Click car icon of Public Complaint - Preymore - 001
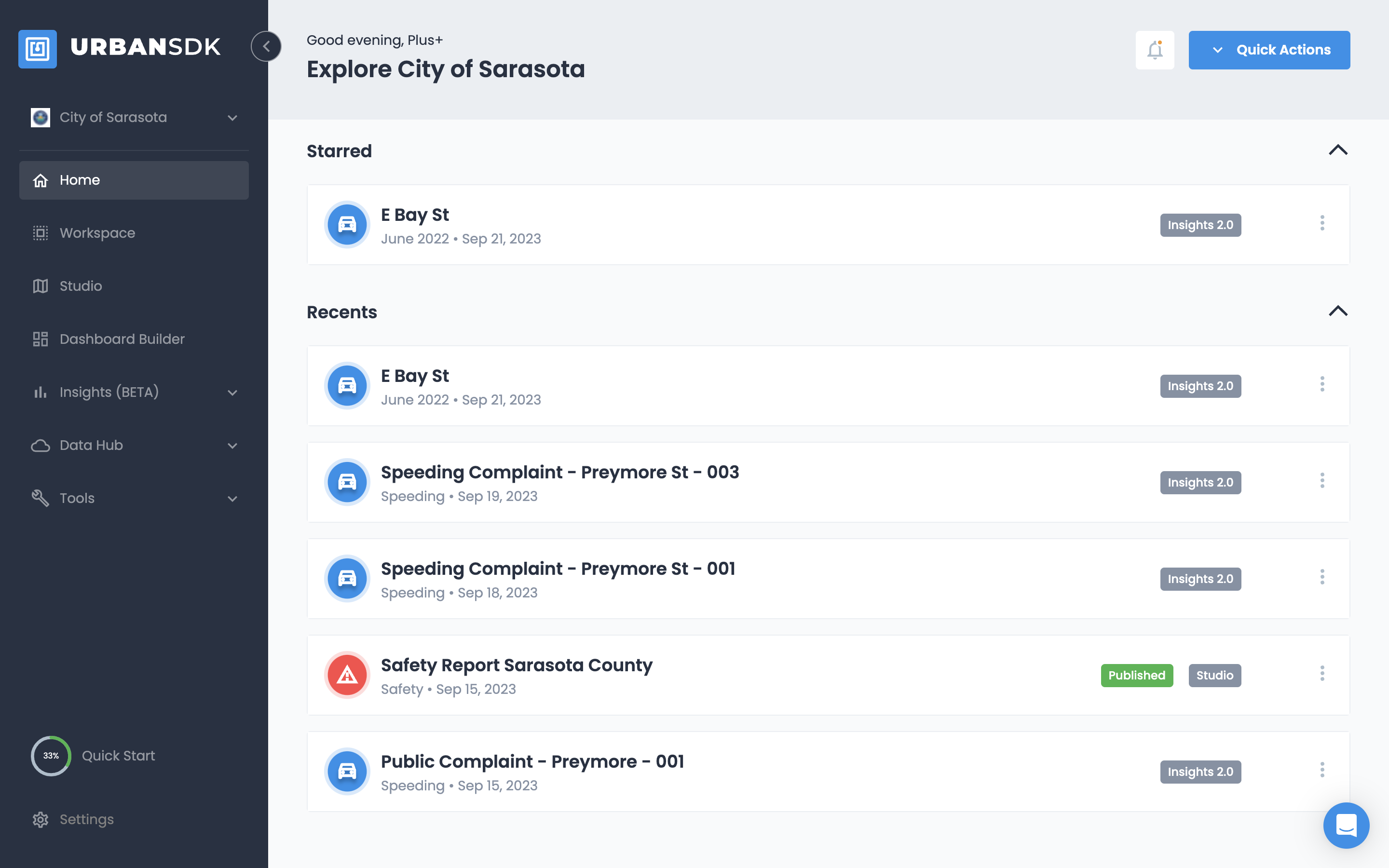This screenshot has height=868, width=1389. coord(347,772)
